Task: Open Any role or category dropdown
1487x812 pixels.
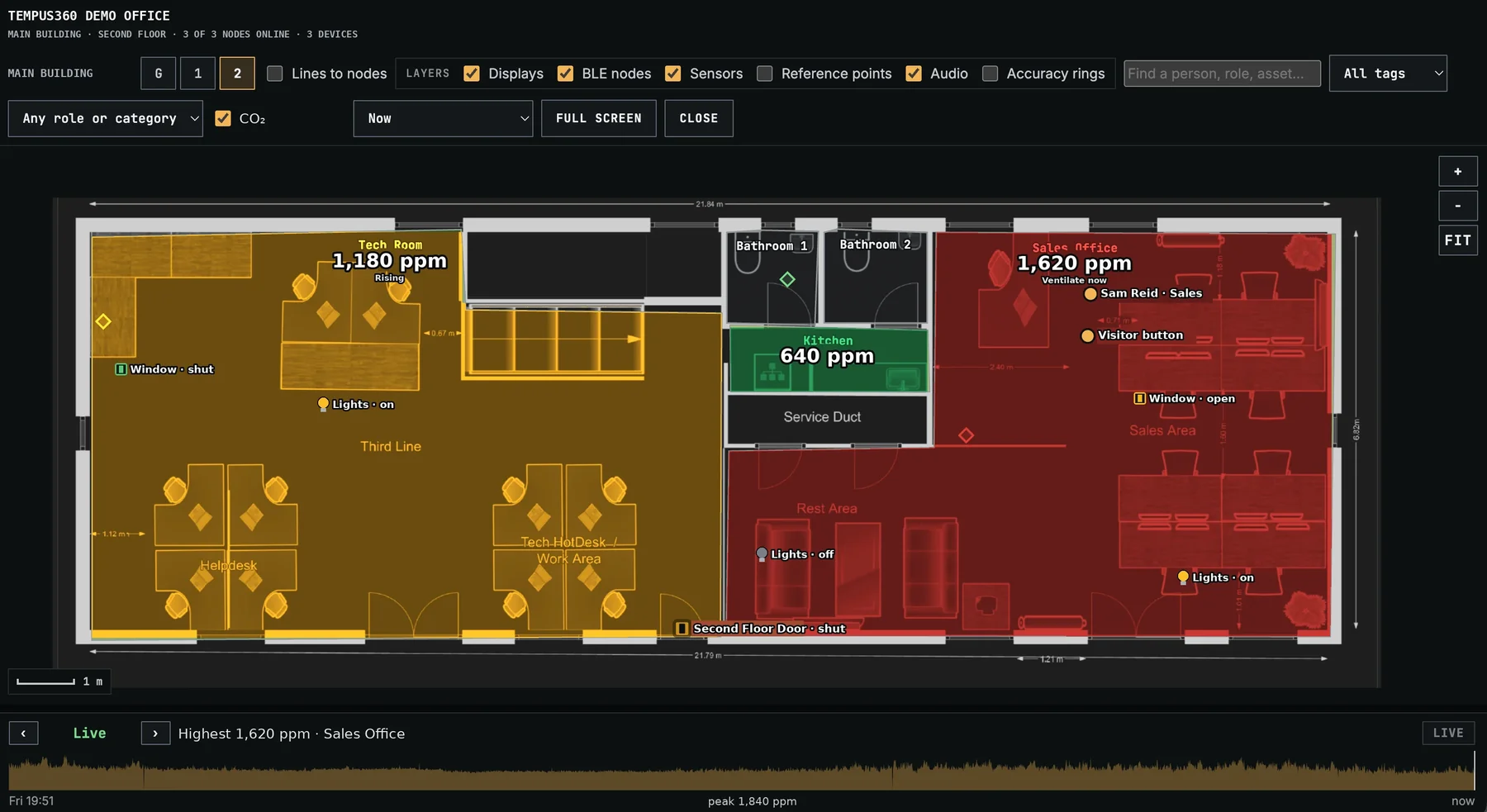Action: (106, 118)
